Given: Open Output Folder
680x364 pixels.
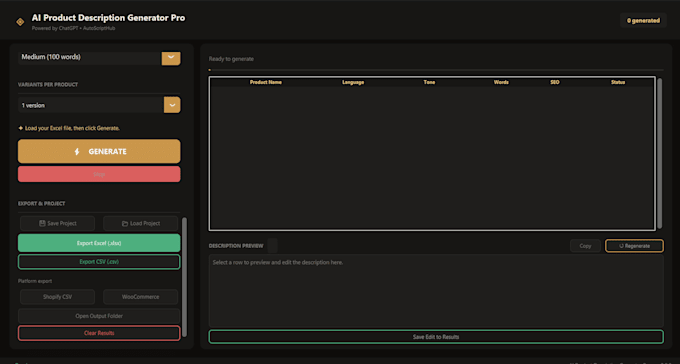Looking at the screenshot, I should (x=99, y=316).
